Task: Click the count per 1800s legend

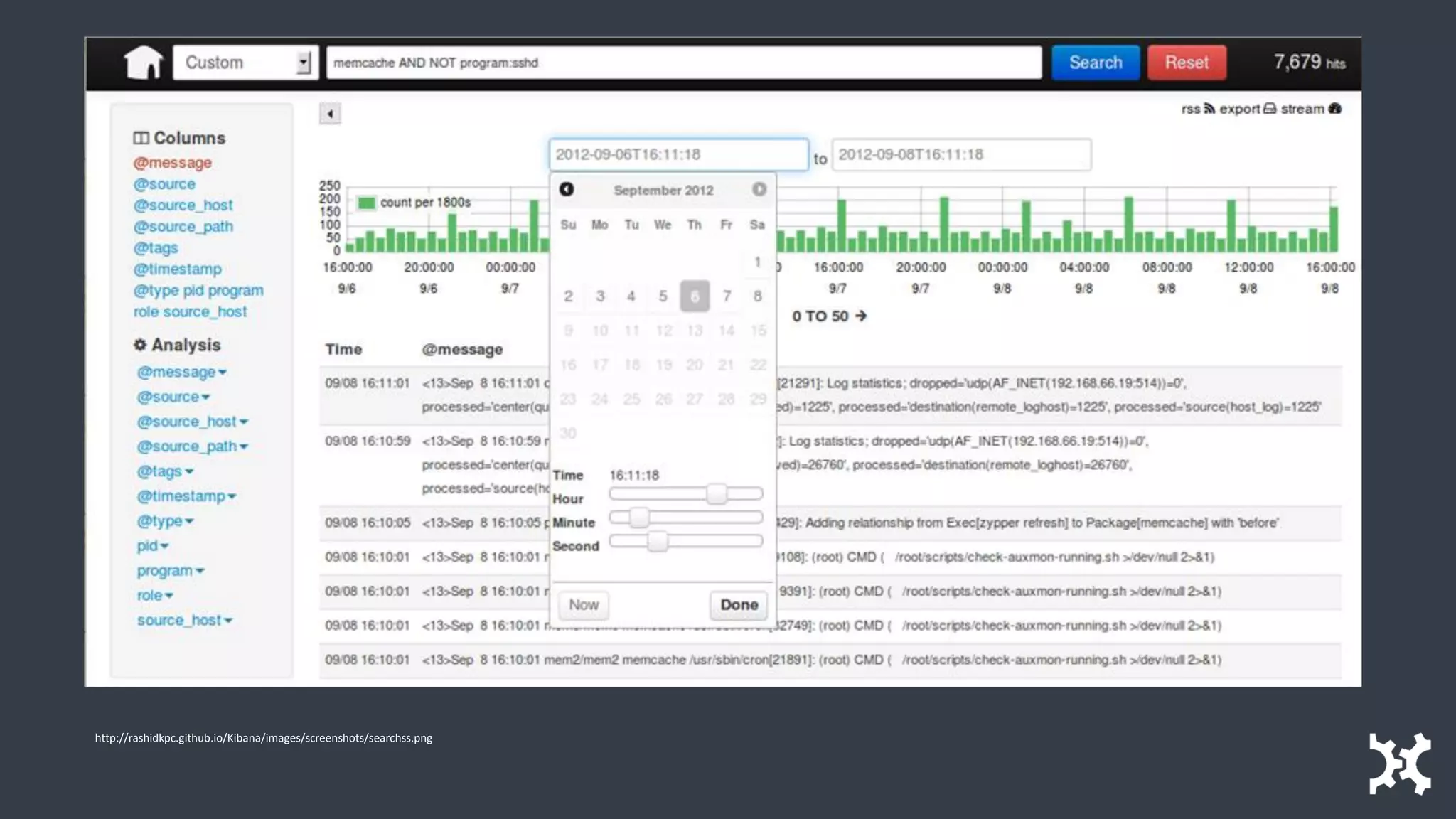Action: [x=414, y=203]
